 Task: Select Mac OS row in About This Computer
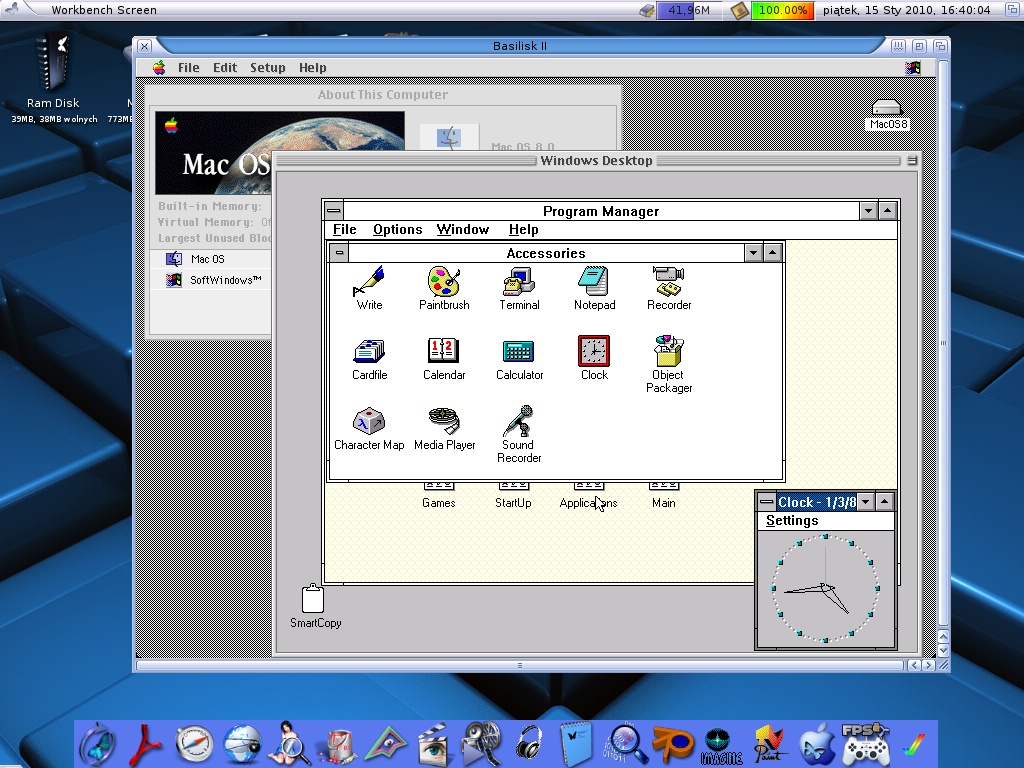(210, 259)
